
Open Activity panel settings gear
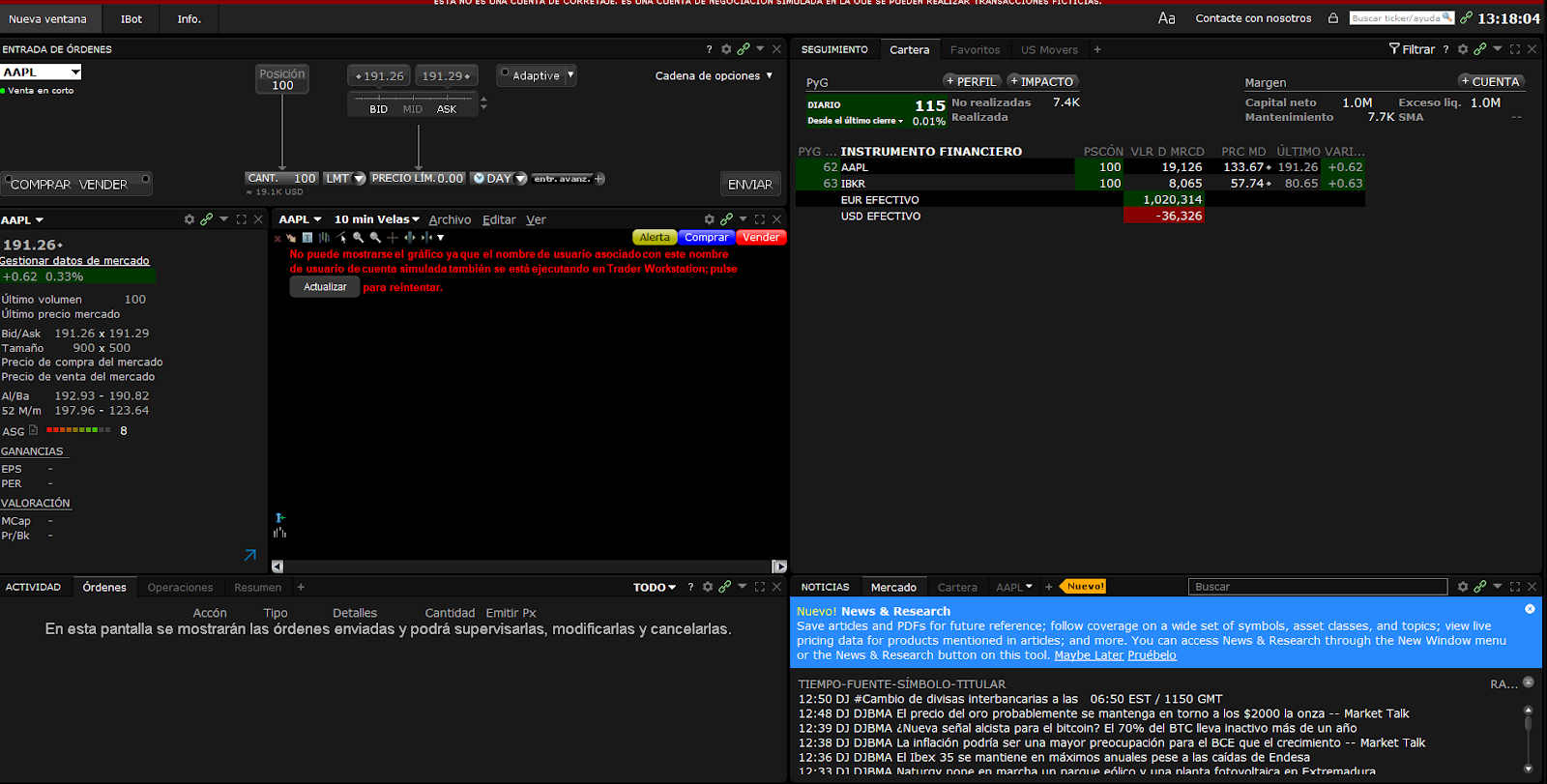tap(708, 587)
